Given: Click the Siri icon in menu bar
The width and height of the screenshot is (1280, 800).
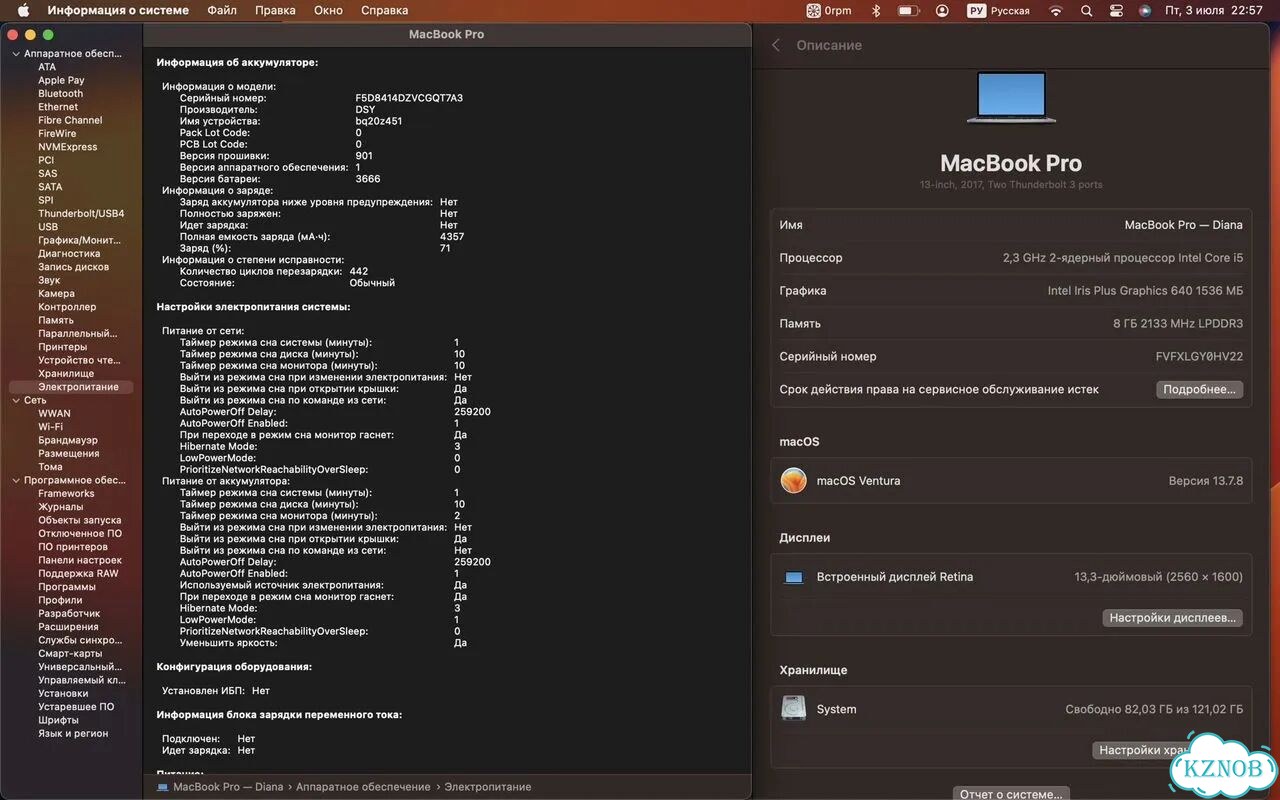Looking at the screenshot, I should point(1145,10).
